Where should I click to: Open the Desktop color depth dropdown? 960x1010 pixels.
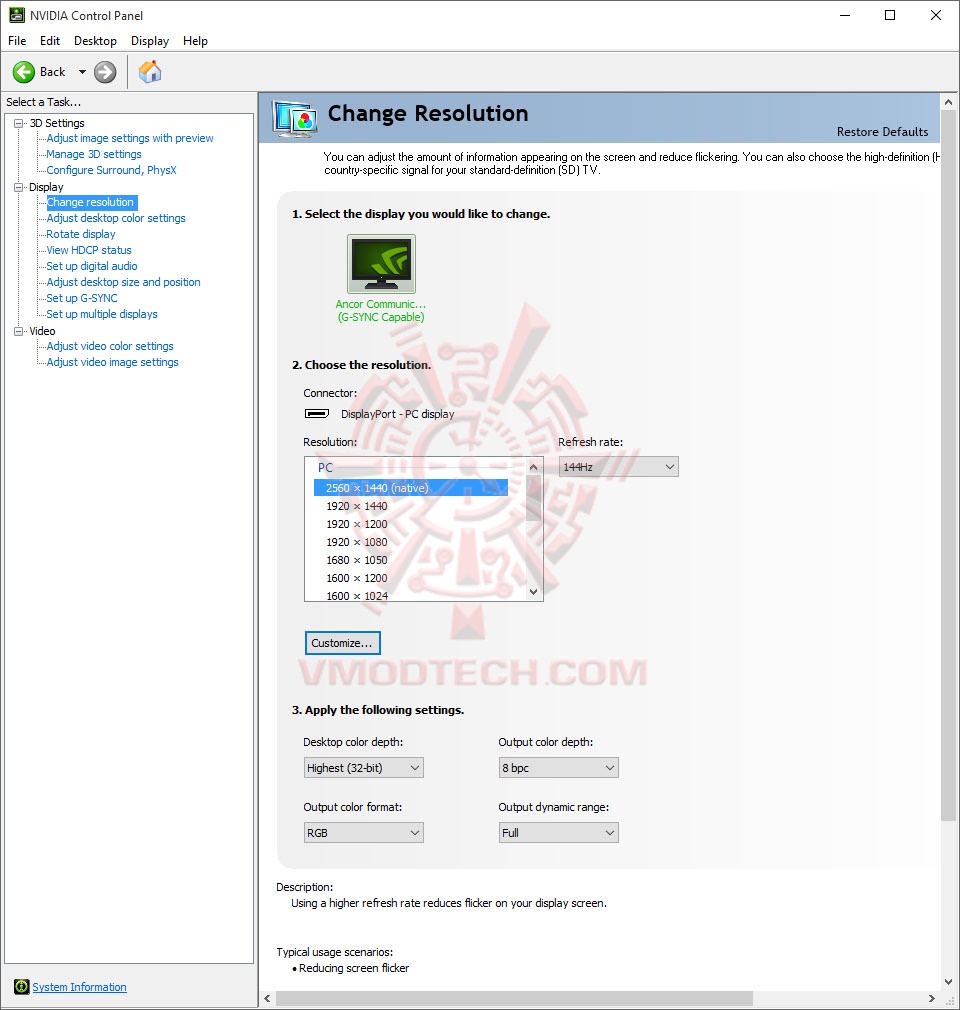[x=363, y=768]
